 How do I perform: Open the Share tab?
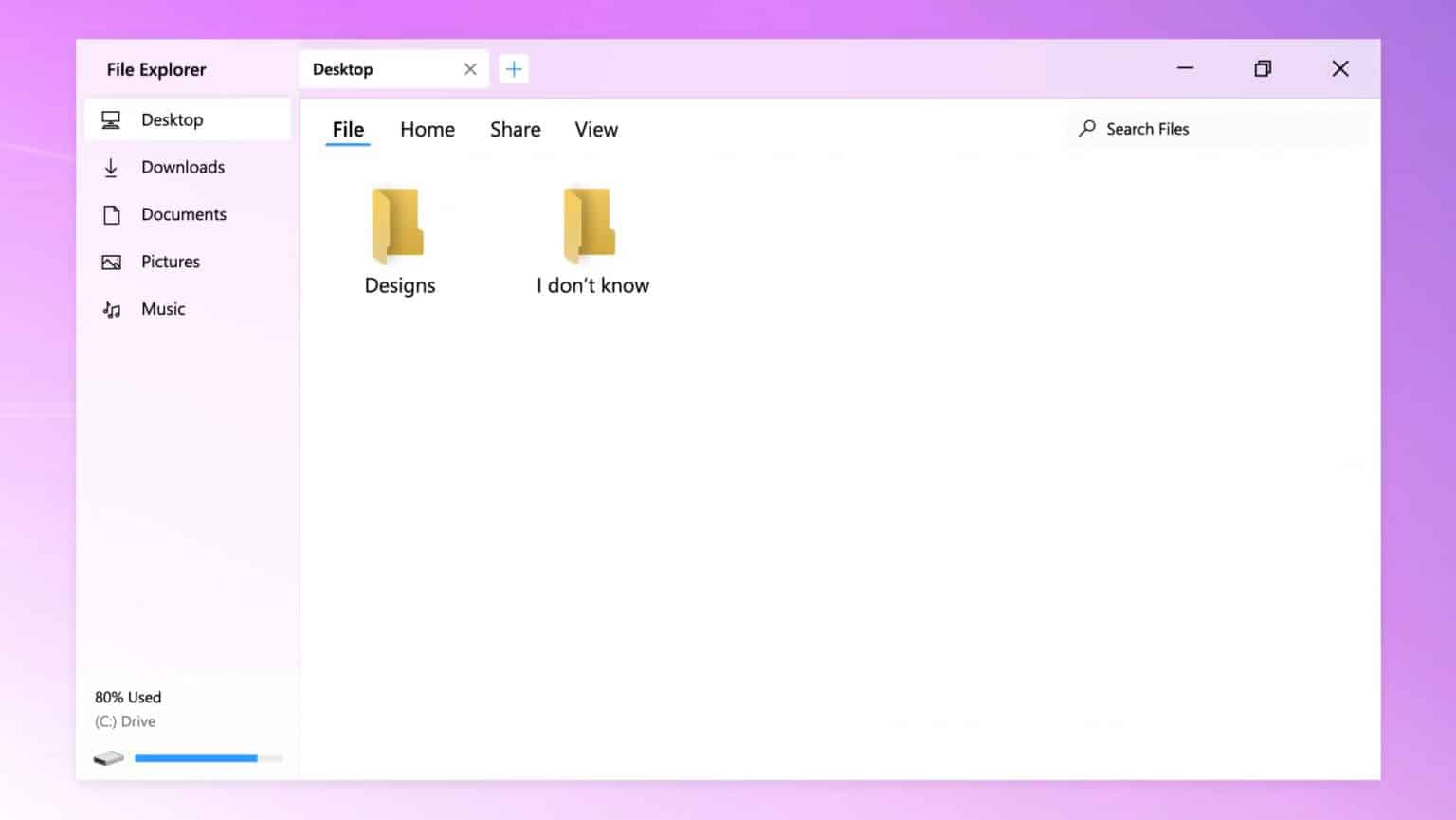point(515,129)
